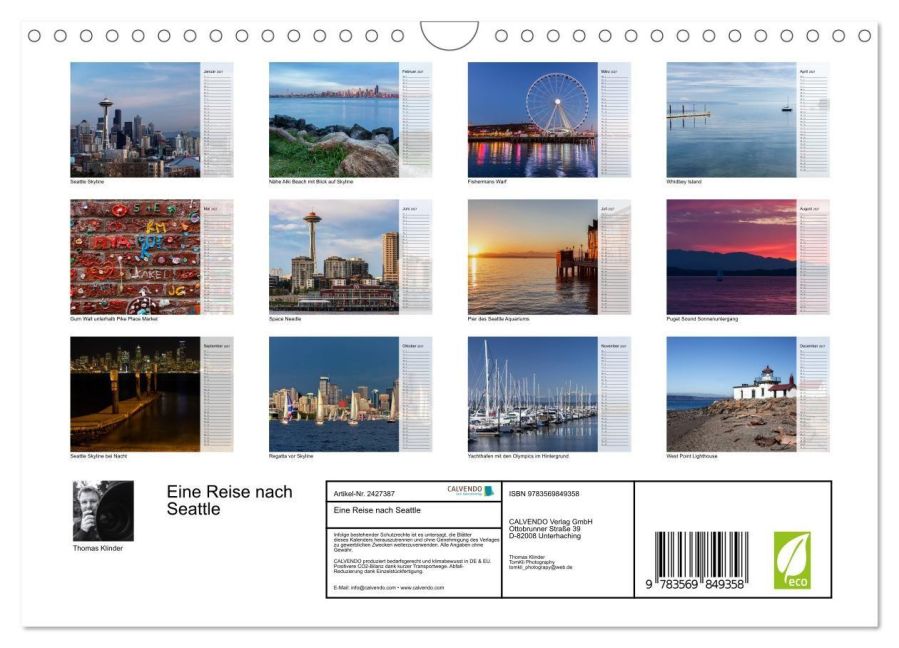Screen dimensions: 899x648
Task: Open the Alki Beach skyline February photo
Action: point(334,119)
